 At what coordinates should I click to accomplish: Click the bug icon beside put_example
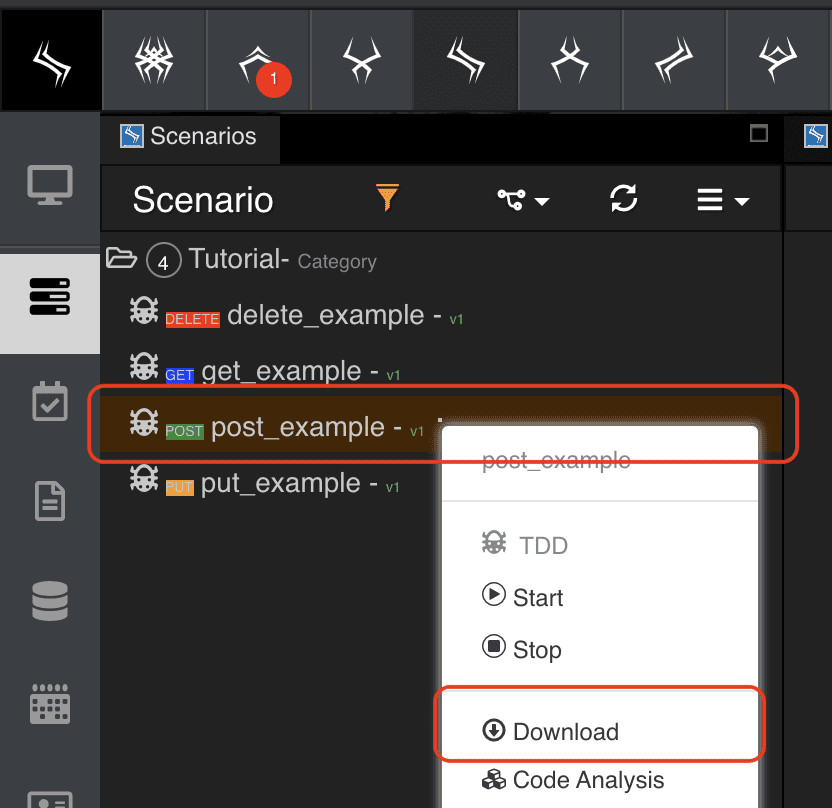[x=144, y=478]
